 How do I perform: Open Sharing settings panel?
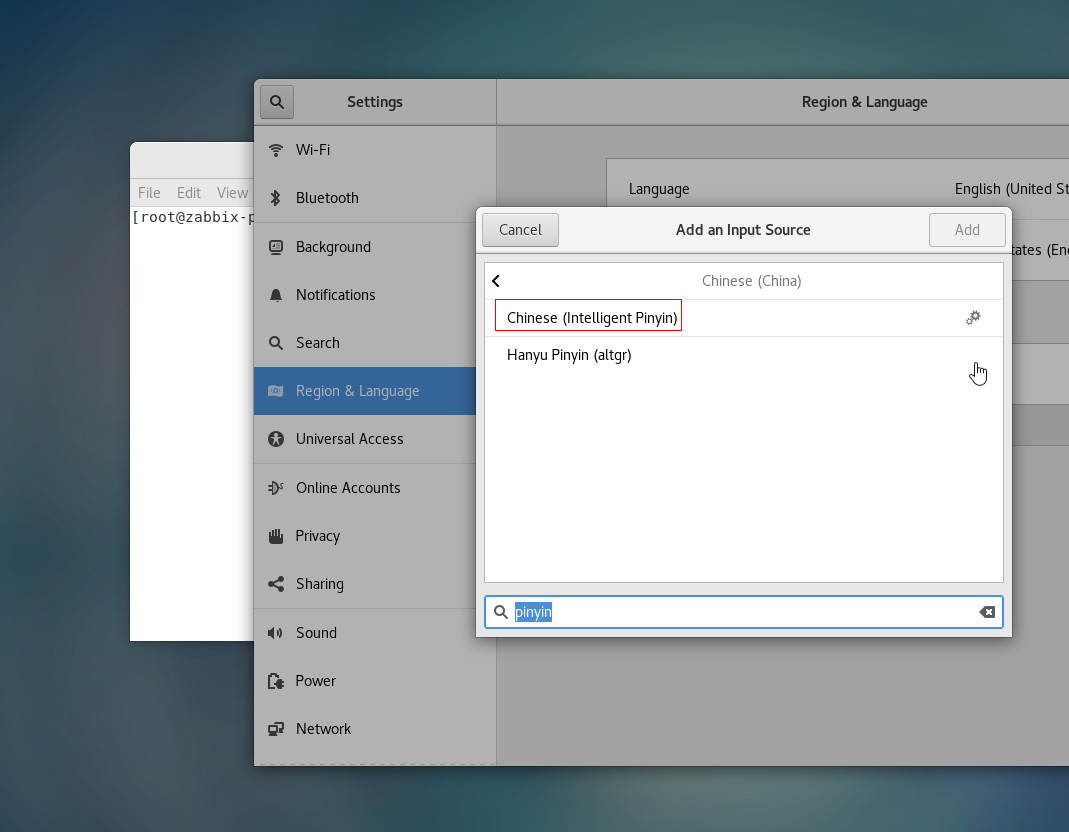365,584
